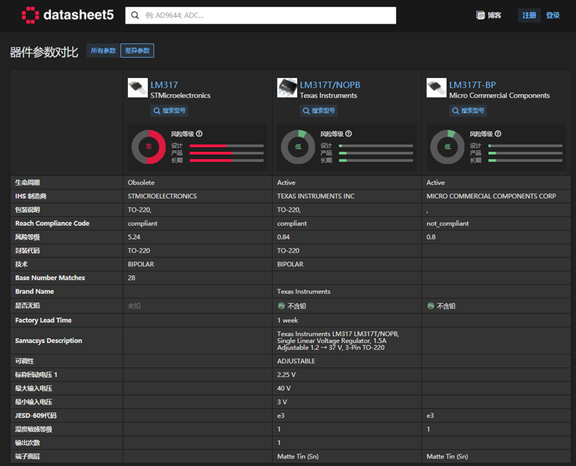The width and height of the screenshot is (576, 466).
Task: Select 'Matte Tin (Sn)' in LM317T-BP column
Action: (447, 456)
